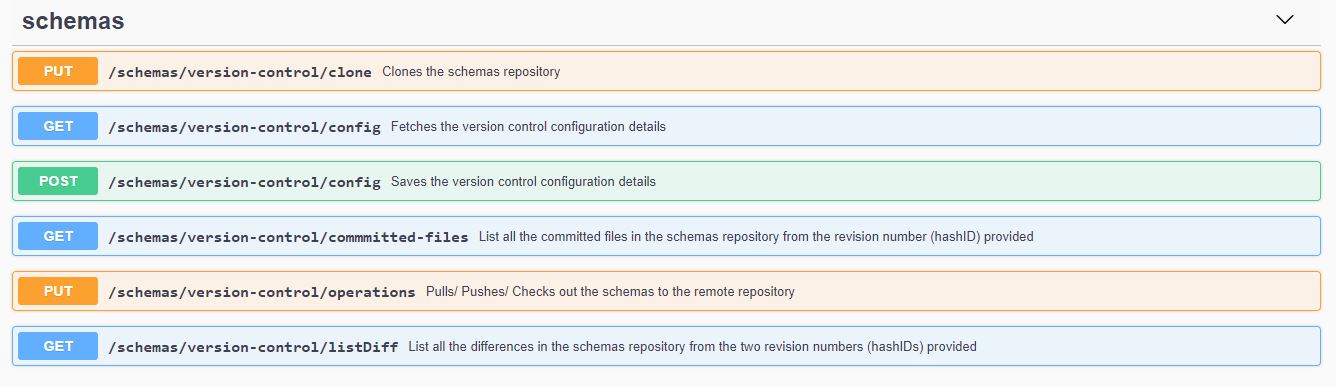Select the schemas section heading
Screen dimensions: 1336x387
[73, 20]
